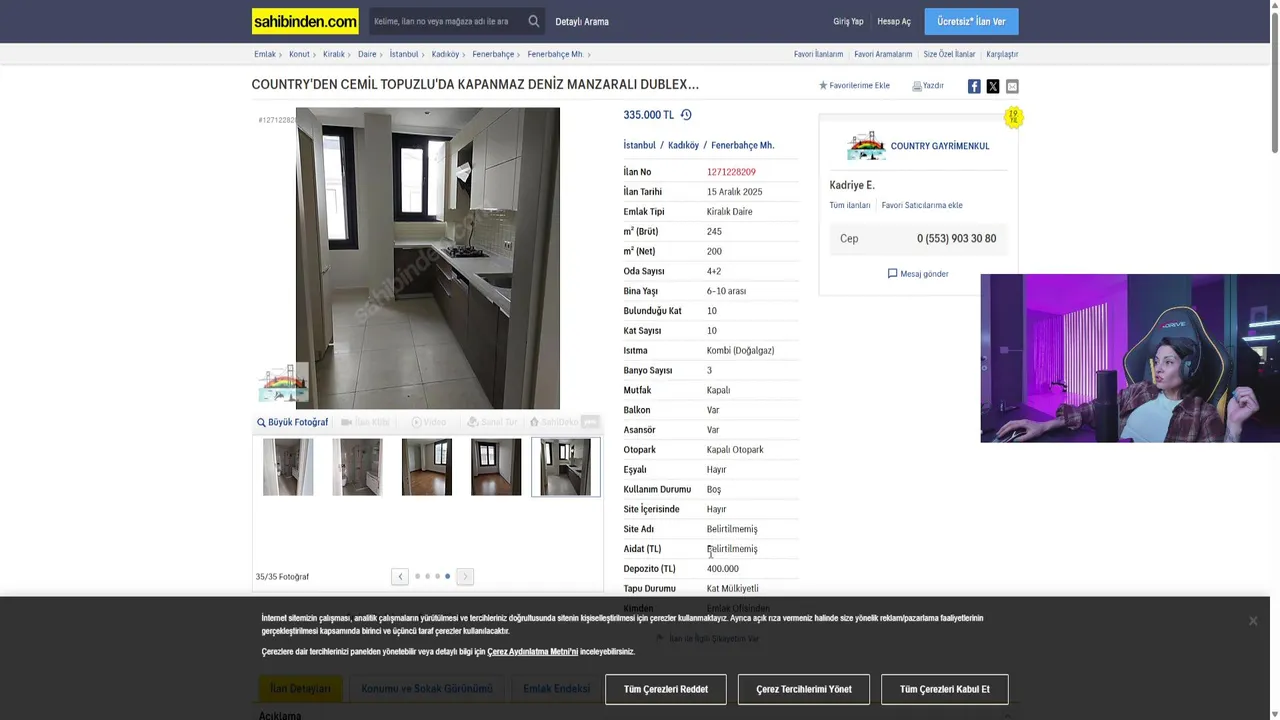Viewport: 1280px width, 720px height.
Task: Open COUNTRY GAYRİMENKUL store name link
Action: [x=940, y=146]
